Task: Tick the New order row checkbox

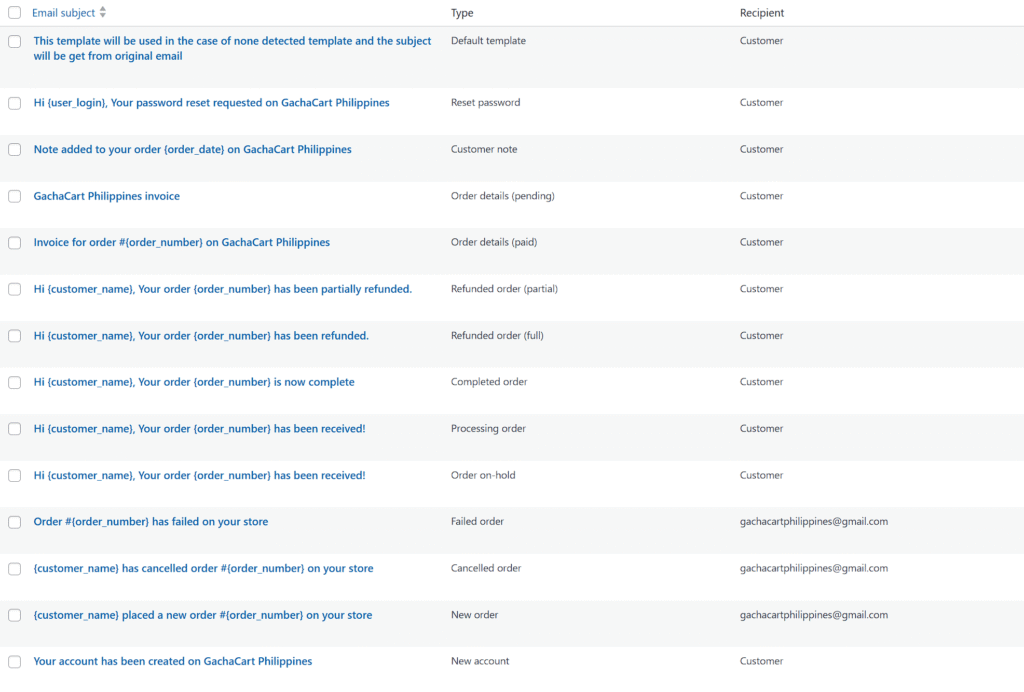Action: point(14,616)
